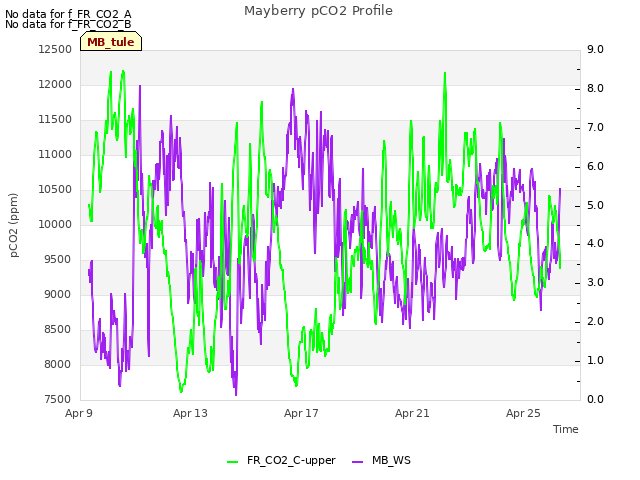Click the 8000 left axis value

(x=58, y=364)
